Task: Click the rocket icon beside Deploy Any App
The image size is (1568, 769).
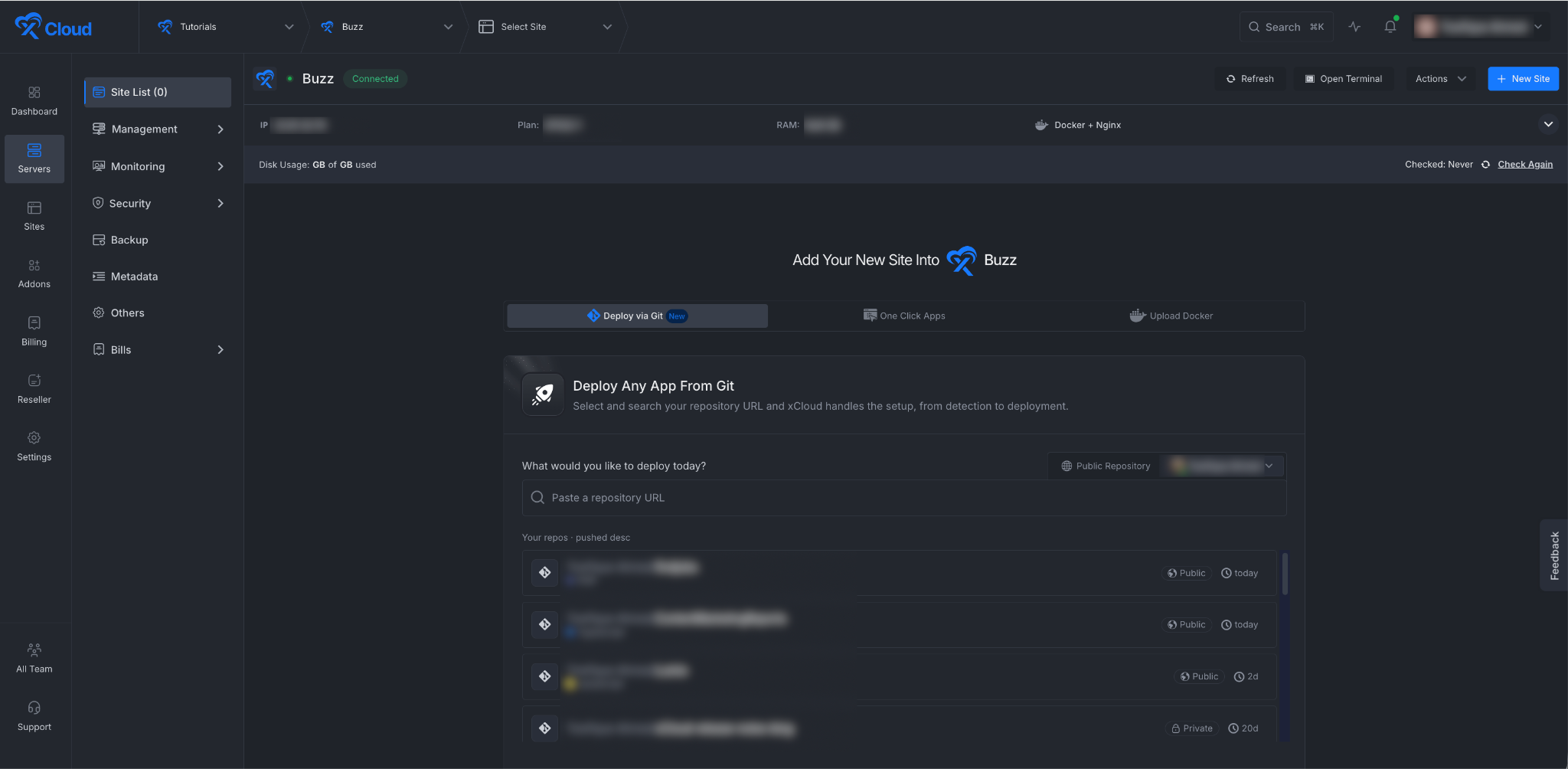Action: (x=543, y=394)
